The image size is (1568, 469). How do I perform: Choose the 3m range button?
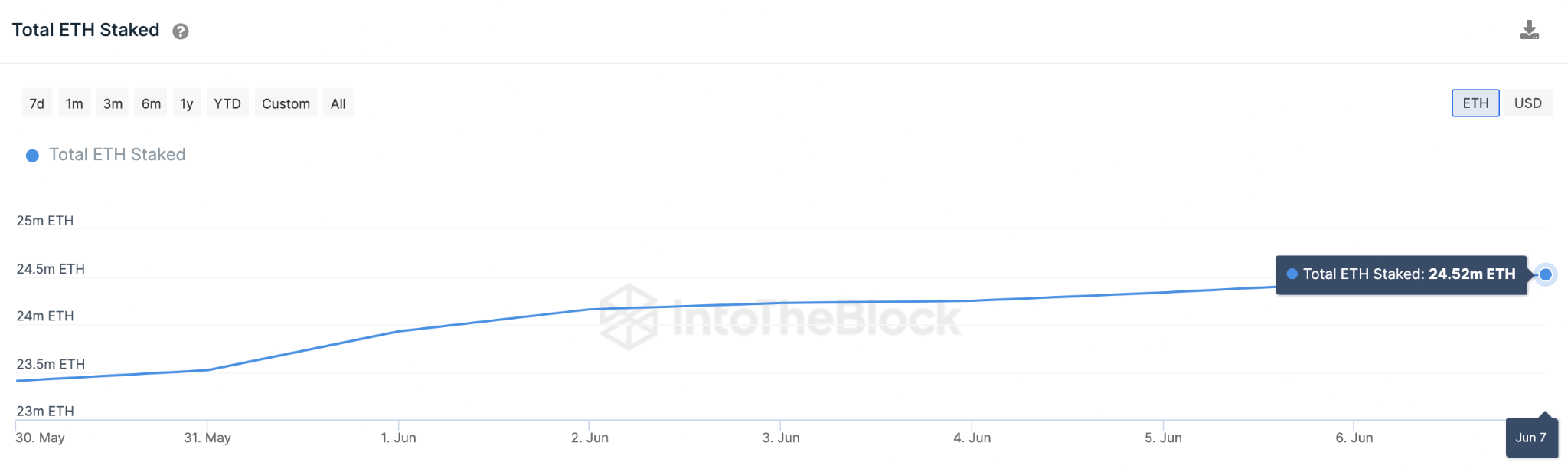(x=113, y=103)
